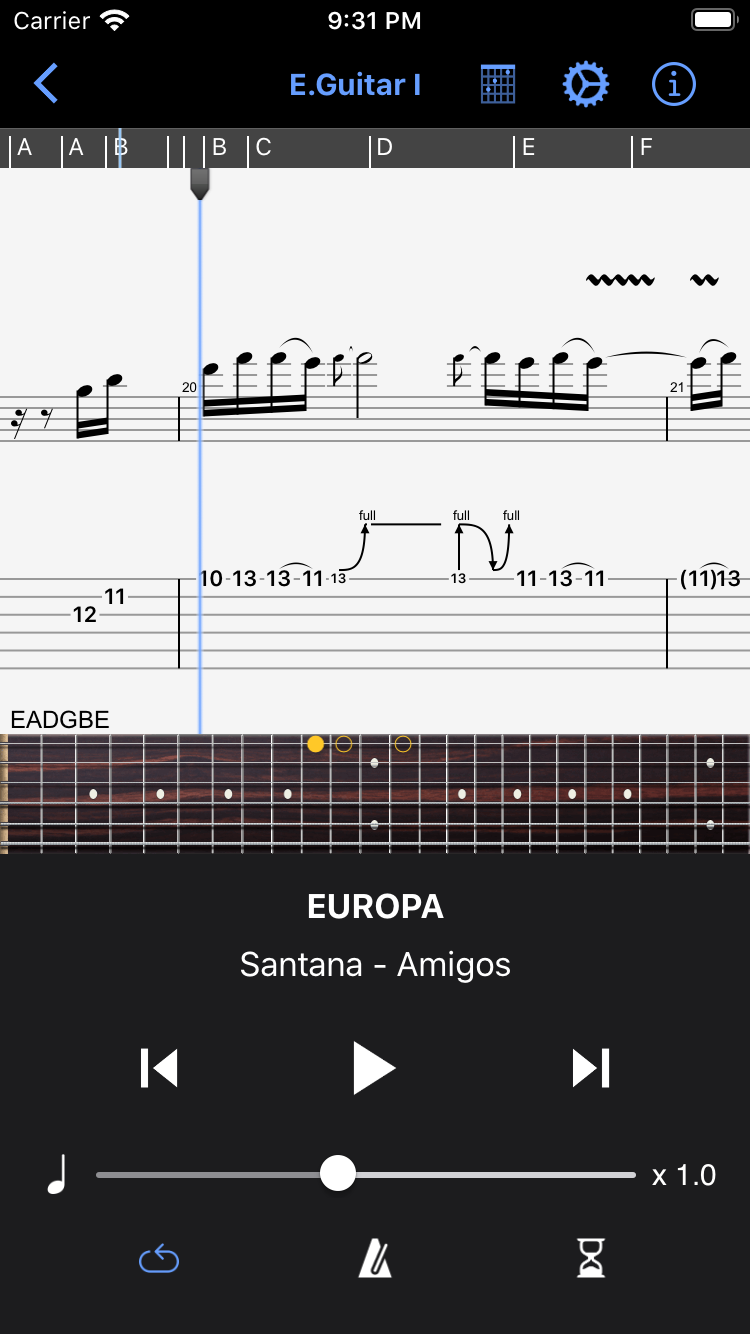
Task: Open the chord diagram grid icon
Action: click(497, 84)
